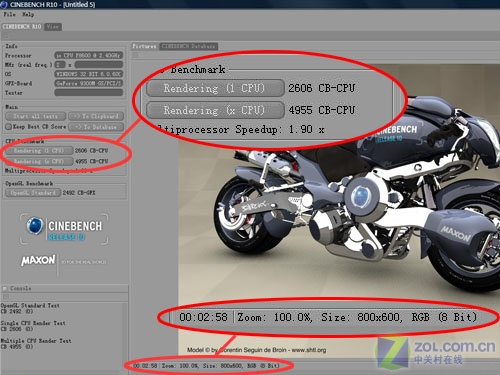Click the CINEBENCH app icon in title bar
This screenshot has height=375, width=500.
(4, 4)
